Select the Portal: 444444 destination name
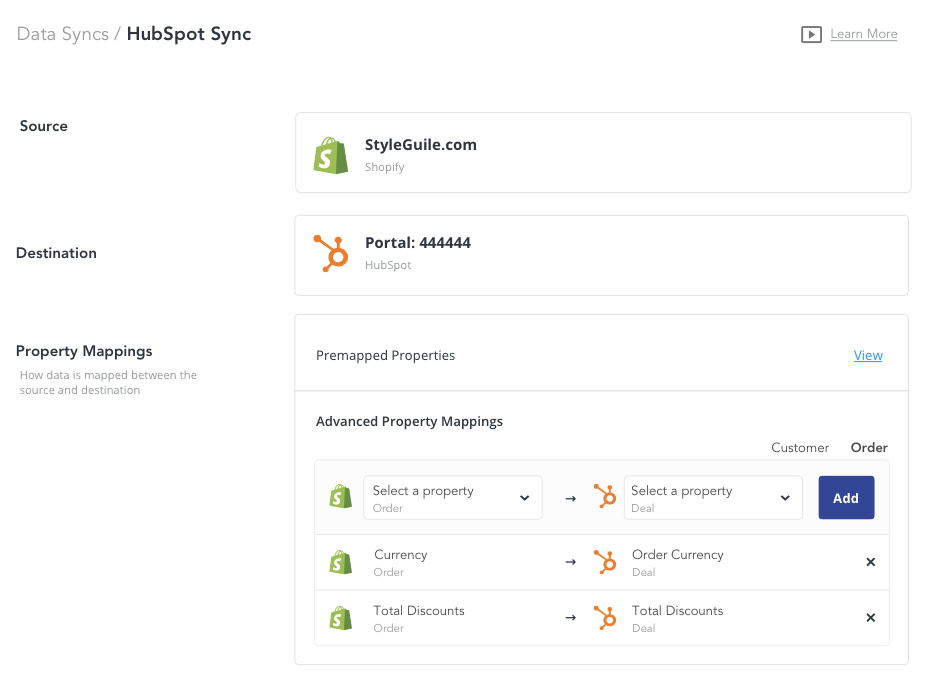The height and width of the screenshot is (687, 933). pos(418,243)
